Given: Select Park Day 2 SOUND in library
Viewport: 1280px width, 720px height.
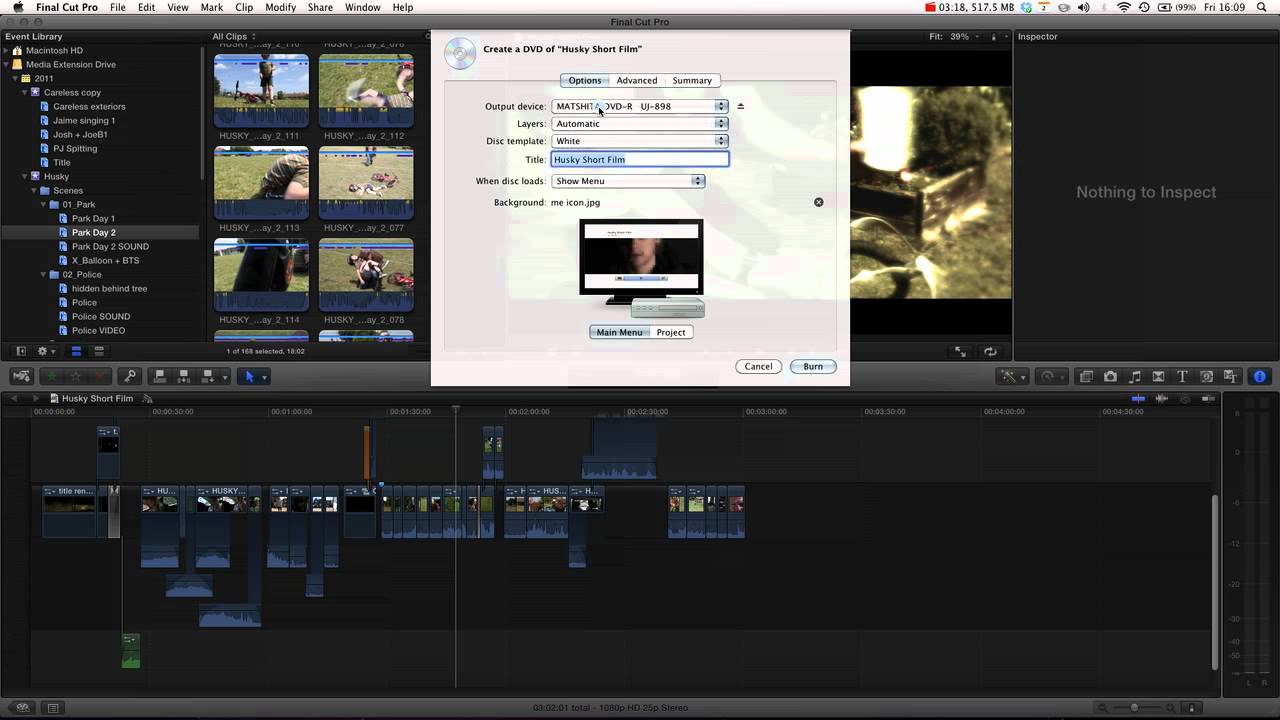Looking at the screenshot, I should click(x=110, y=246).
